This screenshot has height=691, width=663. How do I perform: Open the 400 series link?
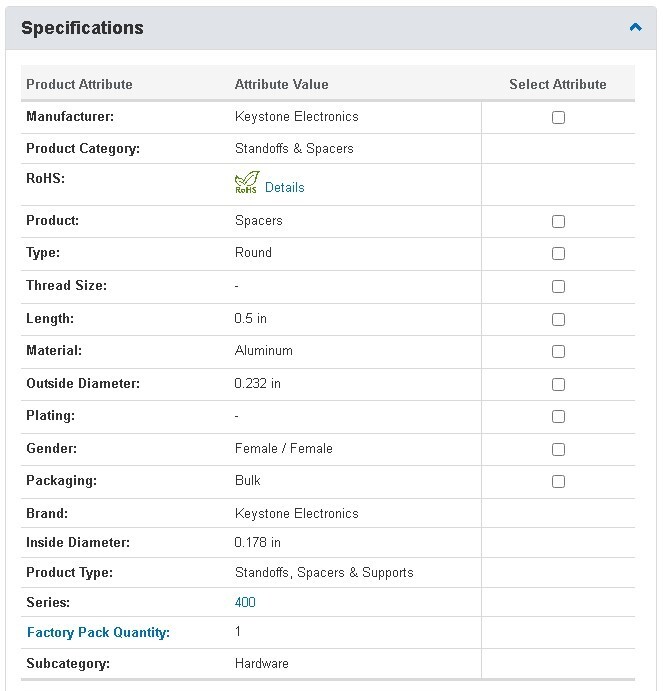click(x=245, y=602)
